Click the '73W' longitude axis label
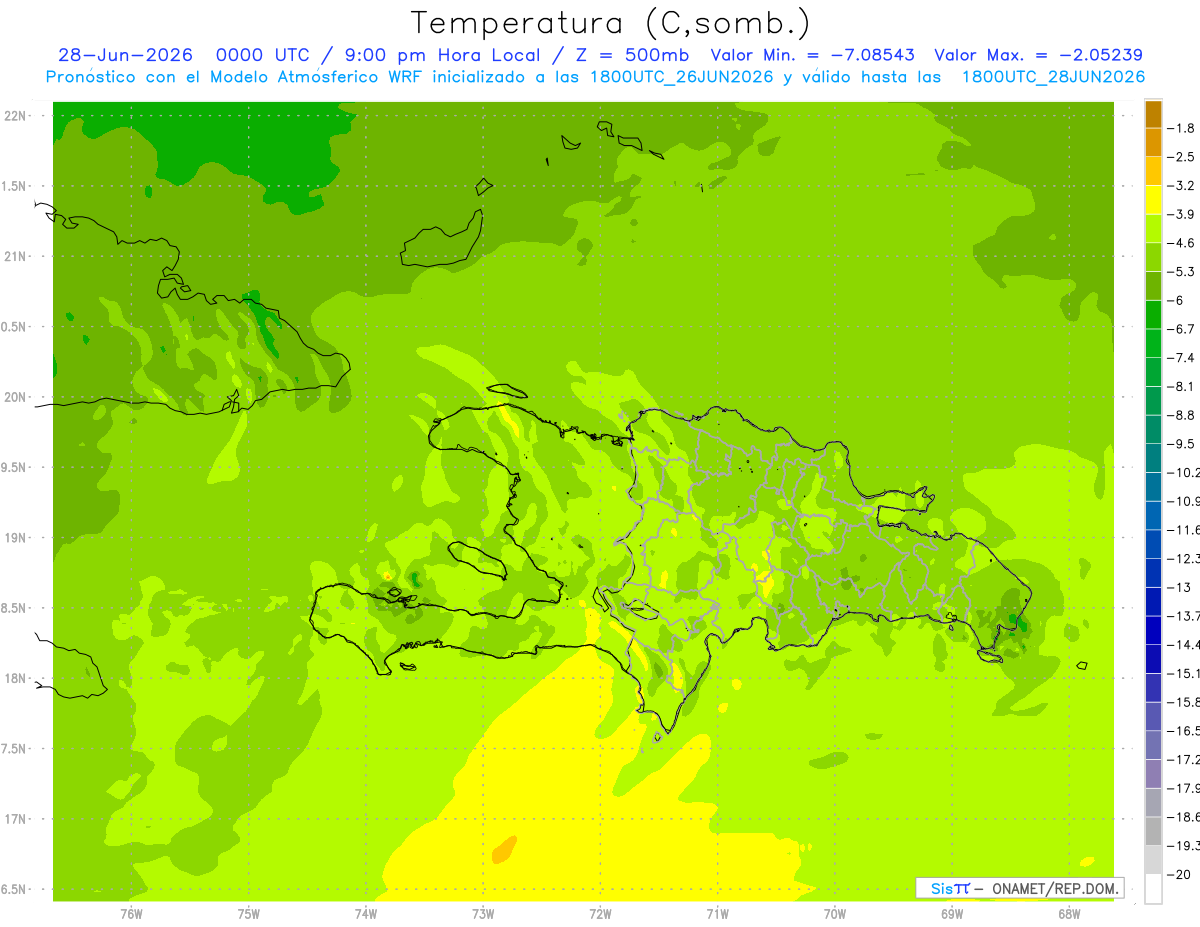Viewport: 1200px width, 927px height. [483, 914]
